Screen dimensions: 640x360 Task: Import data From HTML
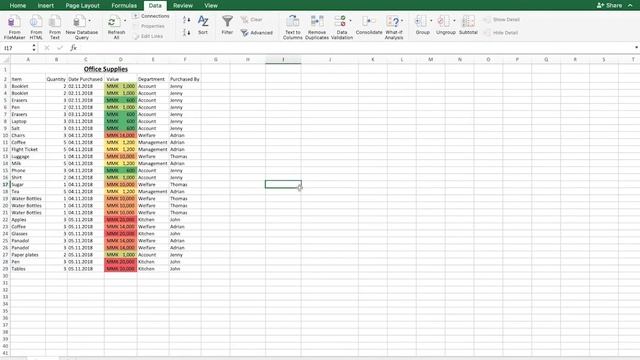tap(36, 27)
